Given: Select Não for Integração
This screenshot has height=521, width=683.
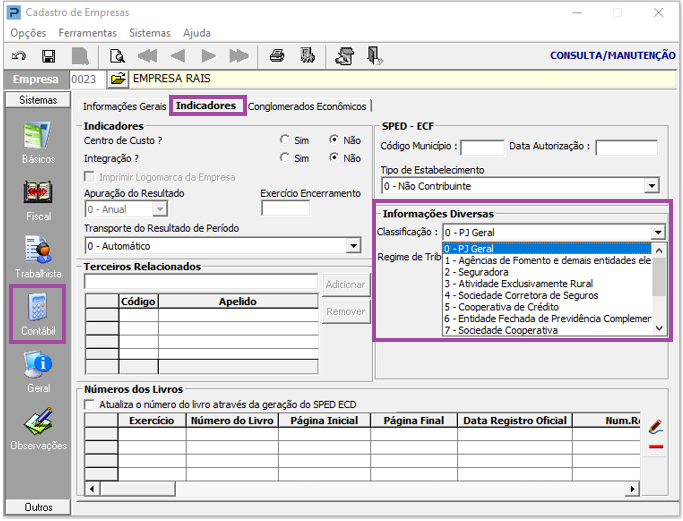Looking at the screenshot, I should 334,158.
